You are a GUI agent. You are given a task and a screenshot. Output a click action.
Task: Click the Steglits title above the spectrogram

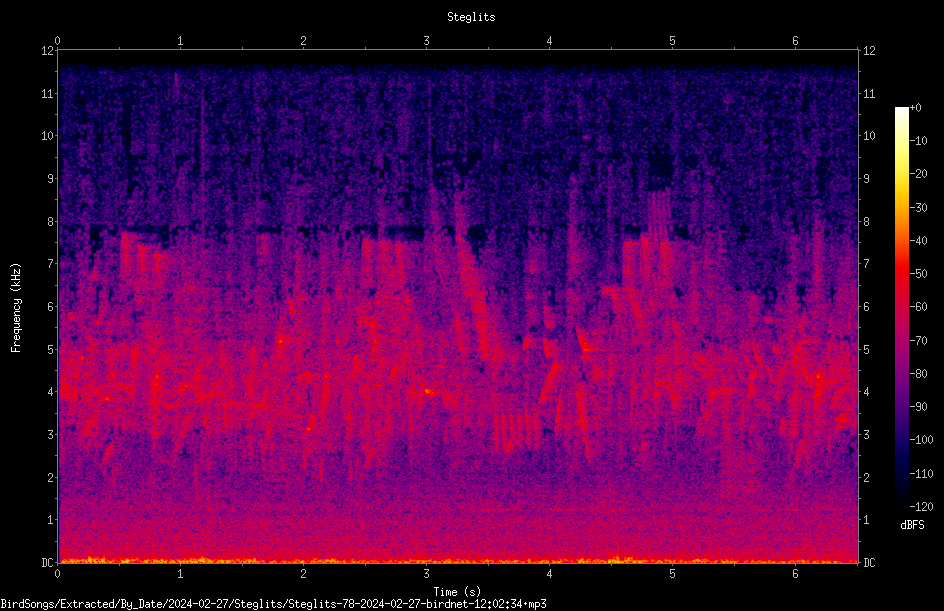click(x=471, y=17)
